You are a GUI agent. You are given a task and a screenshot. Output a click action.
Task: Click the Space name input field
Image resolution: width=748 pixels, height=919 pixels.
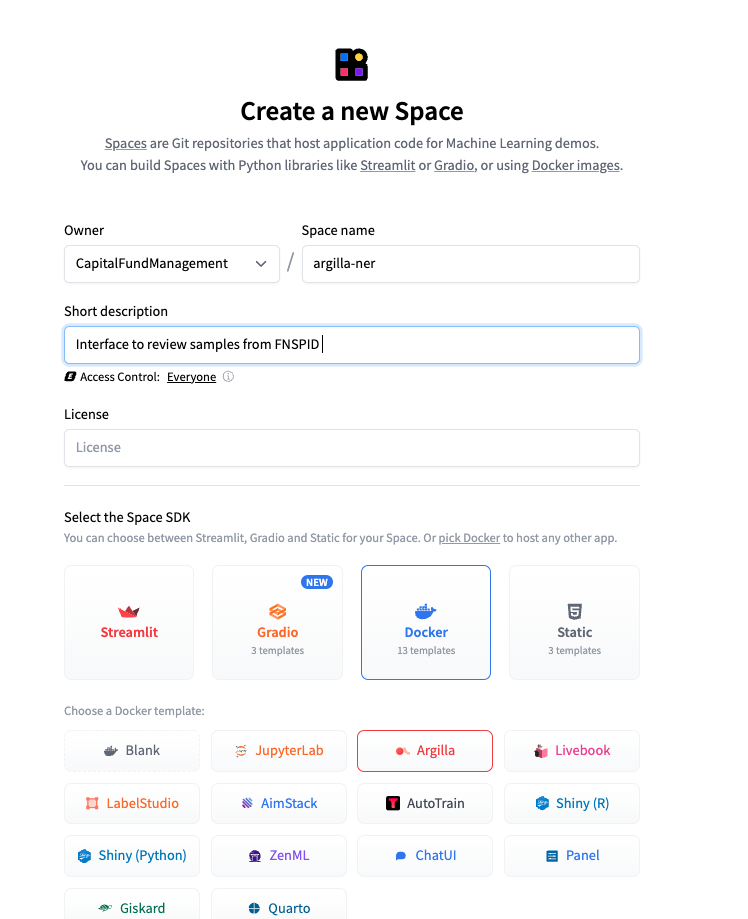coord(470,264)
